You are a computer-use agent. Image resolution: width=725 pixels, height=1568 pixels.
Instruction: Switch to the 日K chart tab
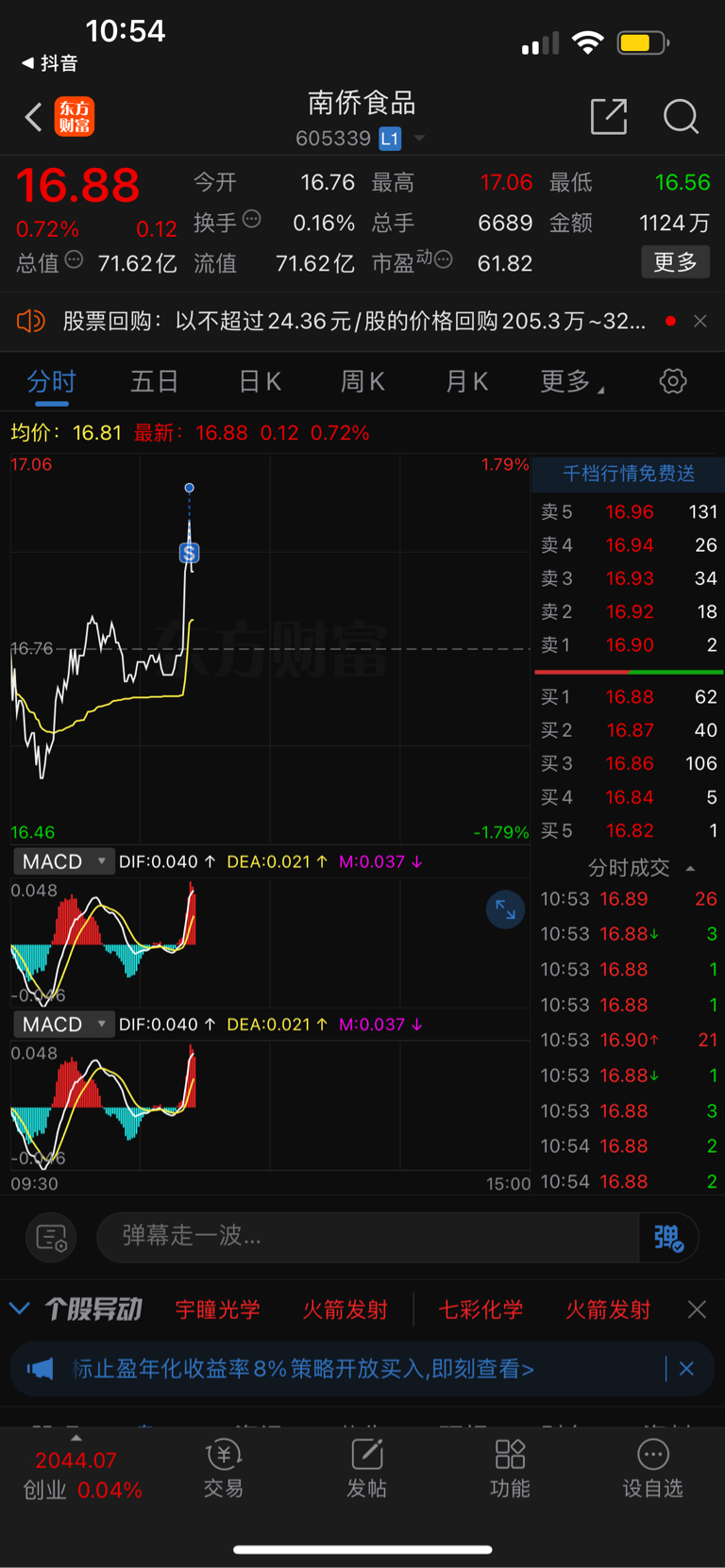point(260,382)
